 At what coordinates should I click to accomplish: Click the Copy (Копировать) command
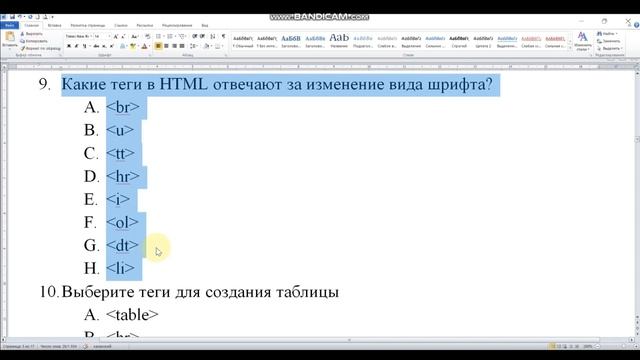(33, 41)
